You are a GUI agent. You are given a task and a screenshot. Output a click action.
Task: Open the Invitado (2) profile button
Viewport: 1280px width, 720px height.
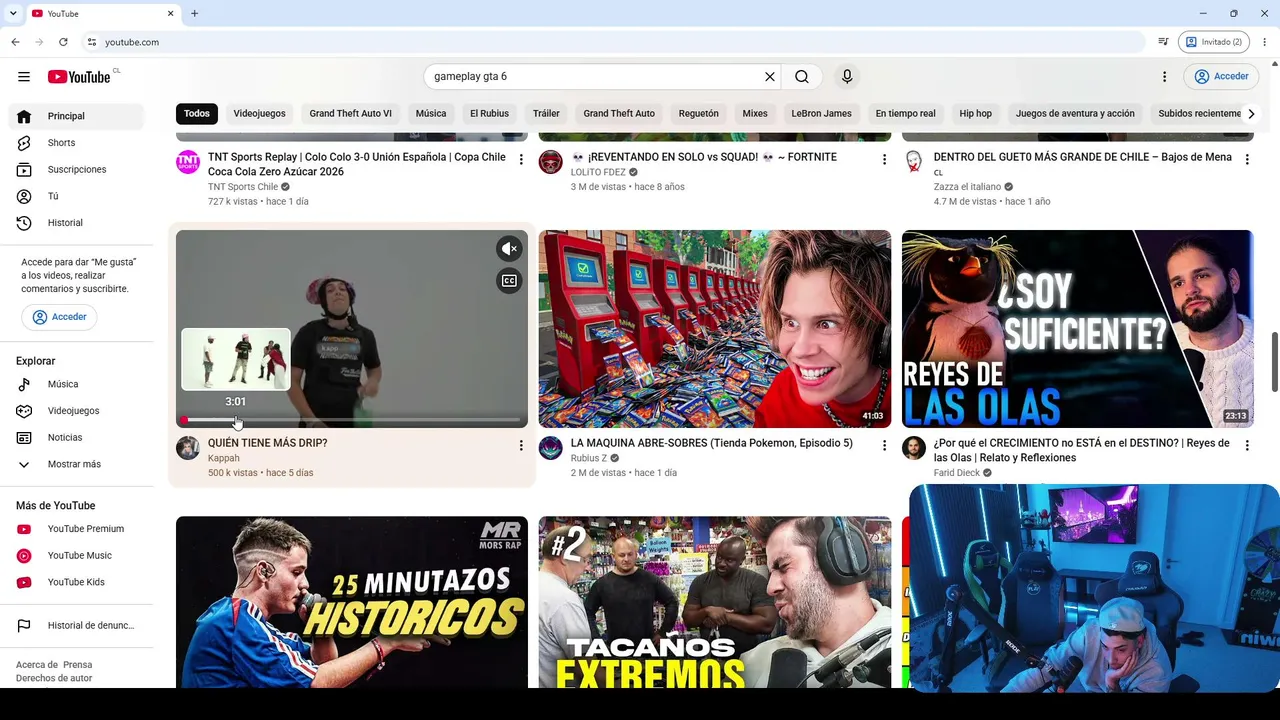pyautogui.click(x=1214, y=42)
